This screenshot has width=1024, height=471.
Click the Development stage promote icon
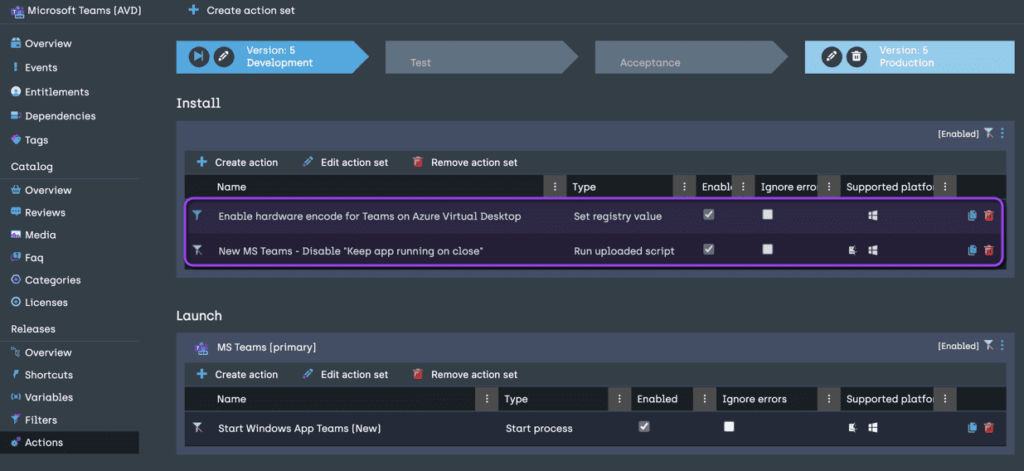(199, 56)
